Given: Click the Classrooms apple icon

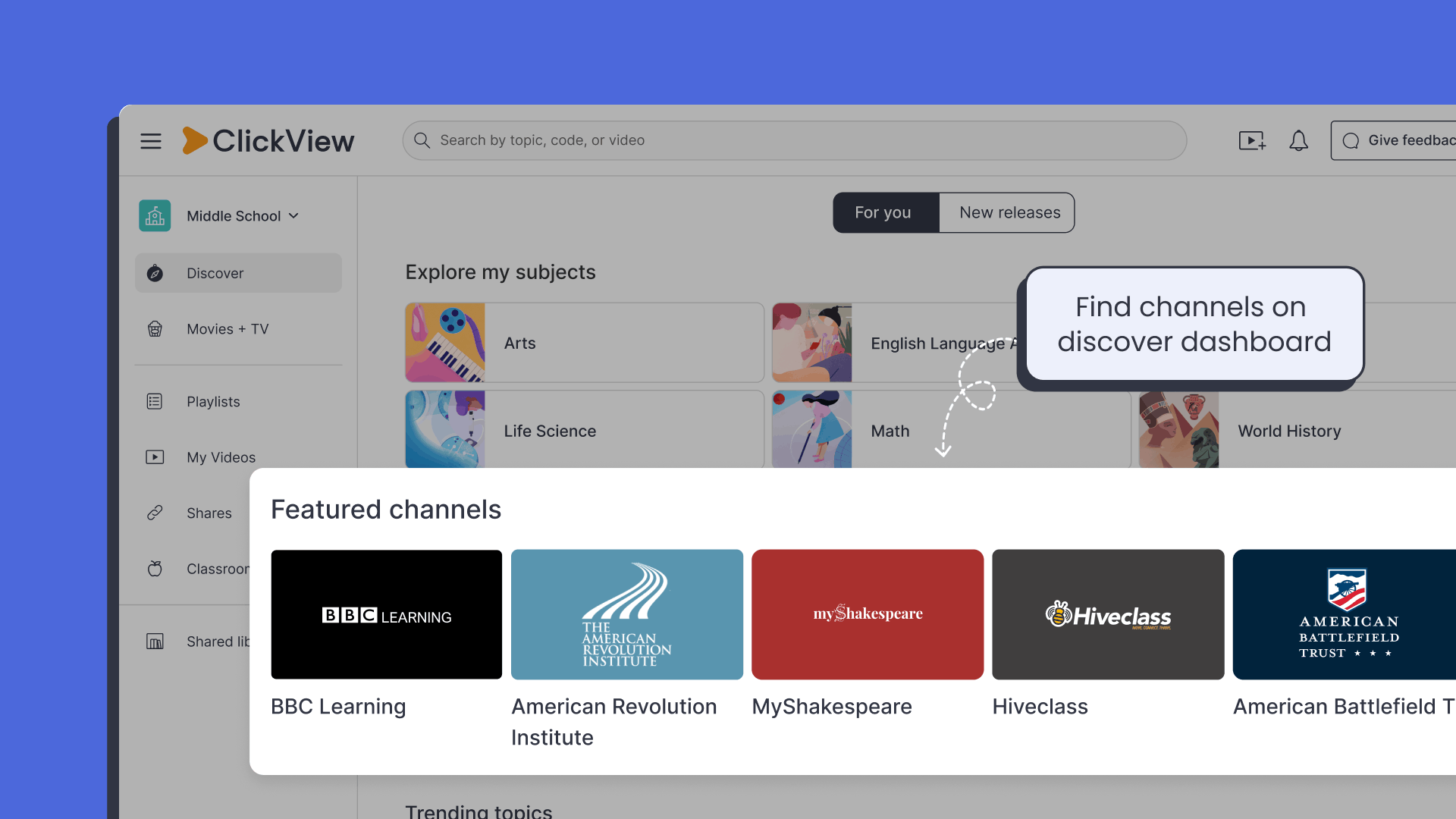Looking at the screenshot, I should coord(155,569).
